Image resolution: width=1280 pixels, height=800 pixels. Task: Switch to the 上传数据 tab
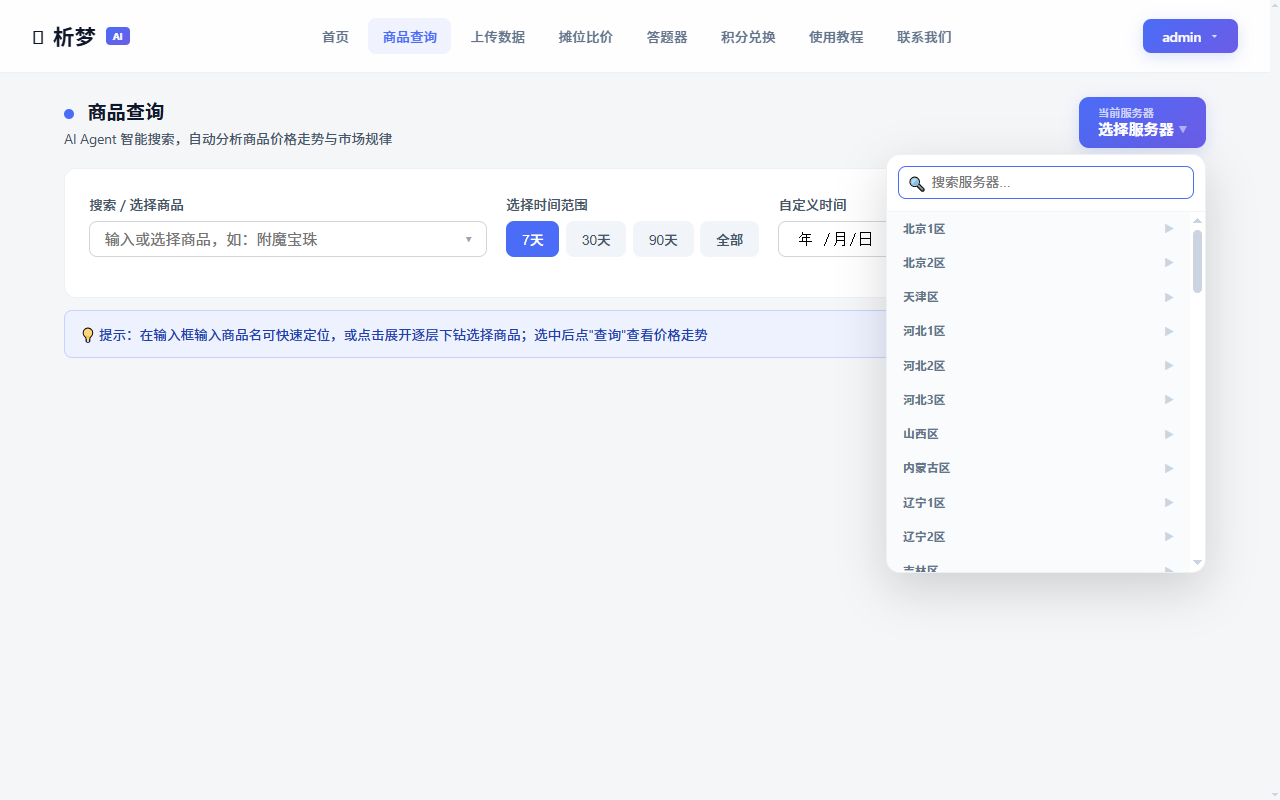[498, 37]
